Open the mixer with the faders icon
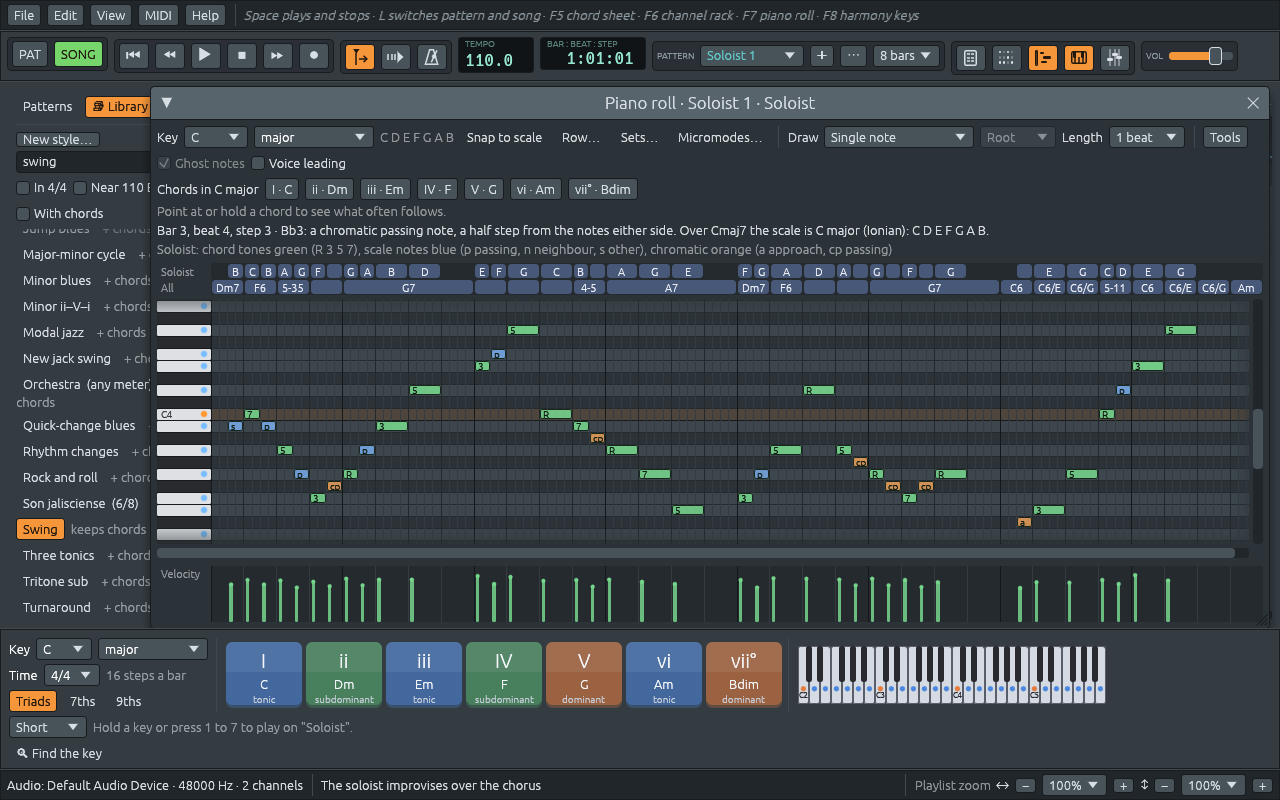 (x=1114, y=57)
